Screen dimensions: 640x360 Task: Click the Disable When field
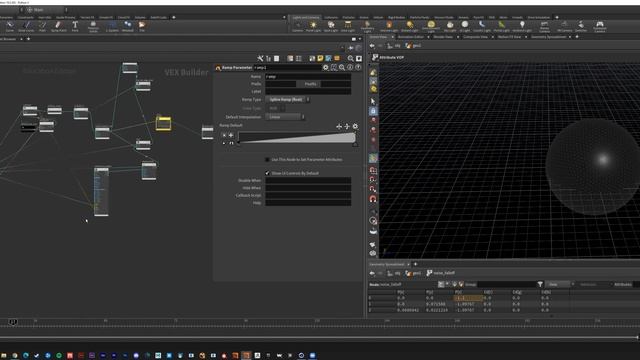(308, 180)
